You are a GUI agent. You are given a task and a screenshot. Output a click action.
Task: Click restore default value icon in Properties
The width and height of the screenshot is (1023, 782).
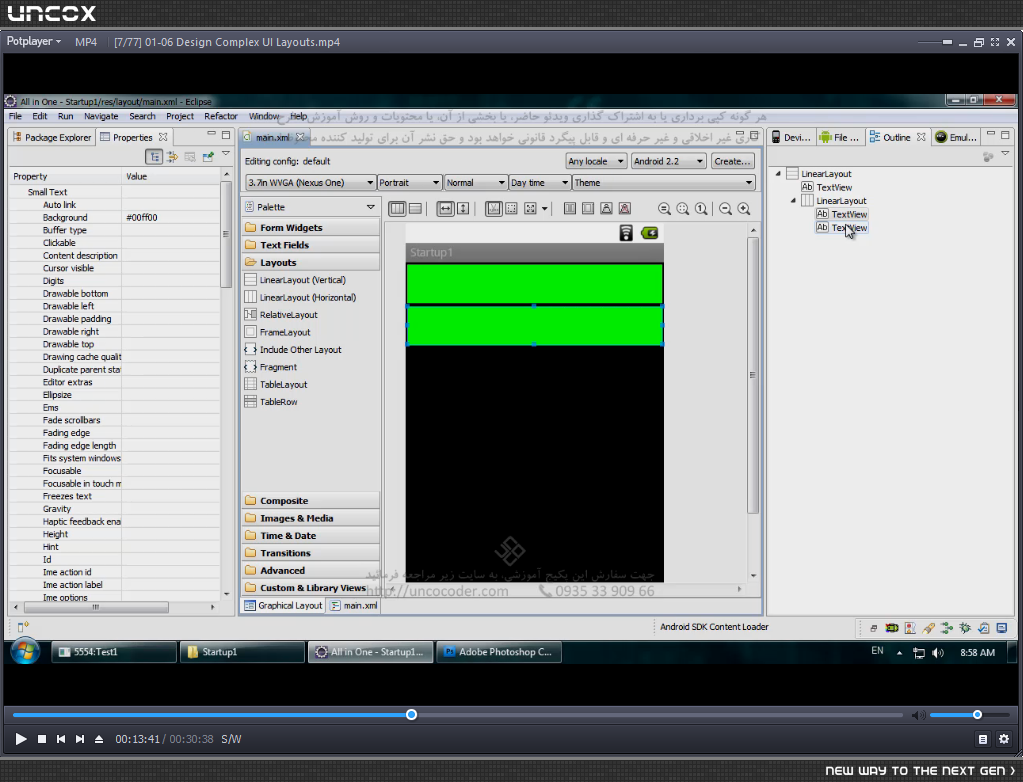coord(190,157)
